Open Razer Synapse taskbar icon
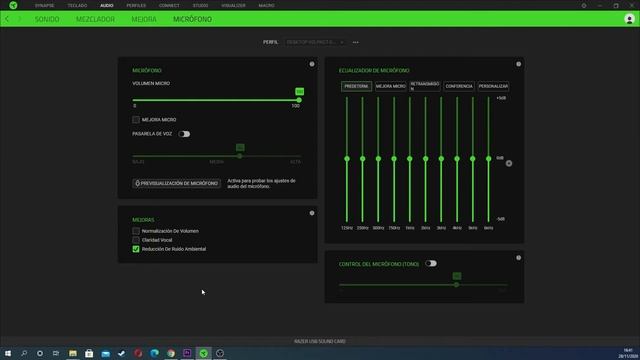640x360 pixels. click(203, 353)
